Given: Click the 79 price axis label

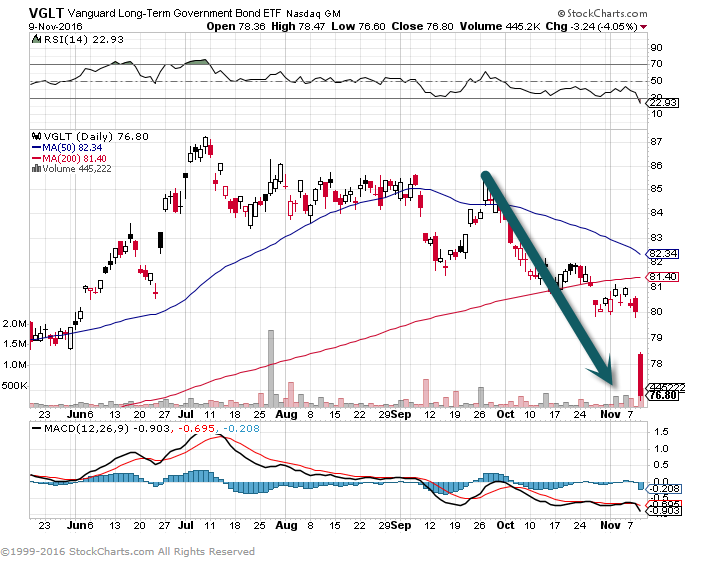Looking at the screenshot, I should (656, 338).
